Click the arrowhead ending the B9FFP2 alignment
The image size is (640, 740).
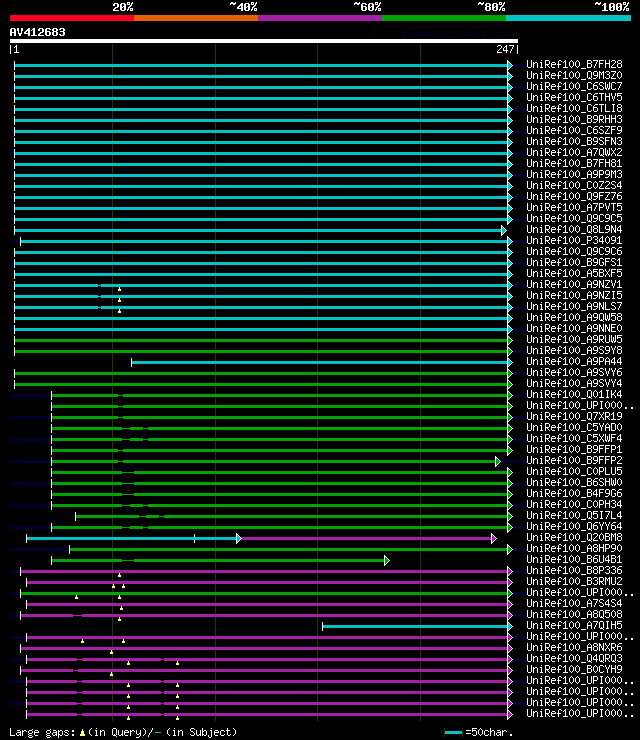coord(497,462)
